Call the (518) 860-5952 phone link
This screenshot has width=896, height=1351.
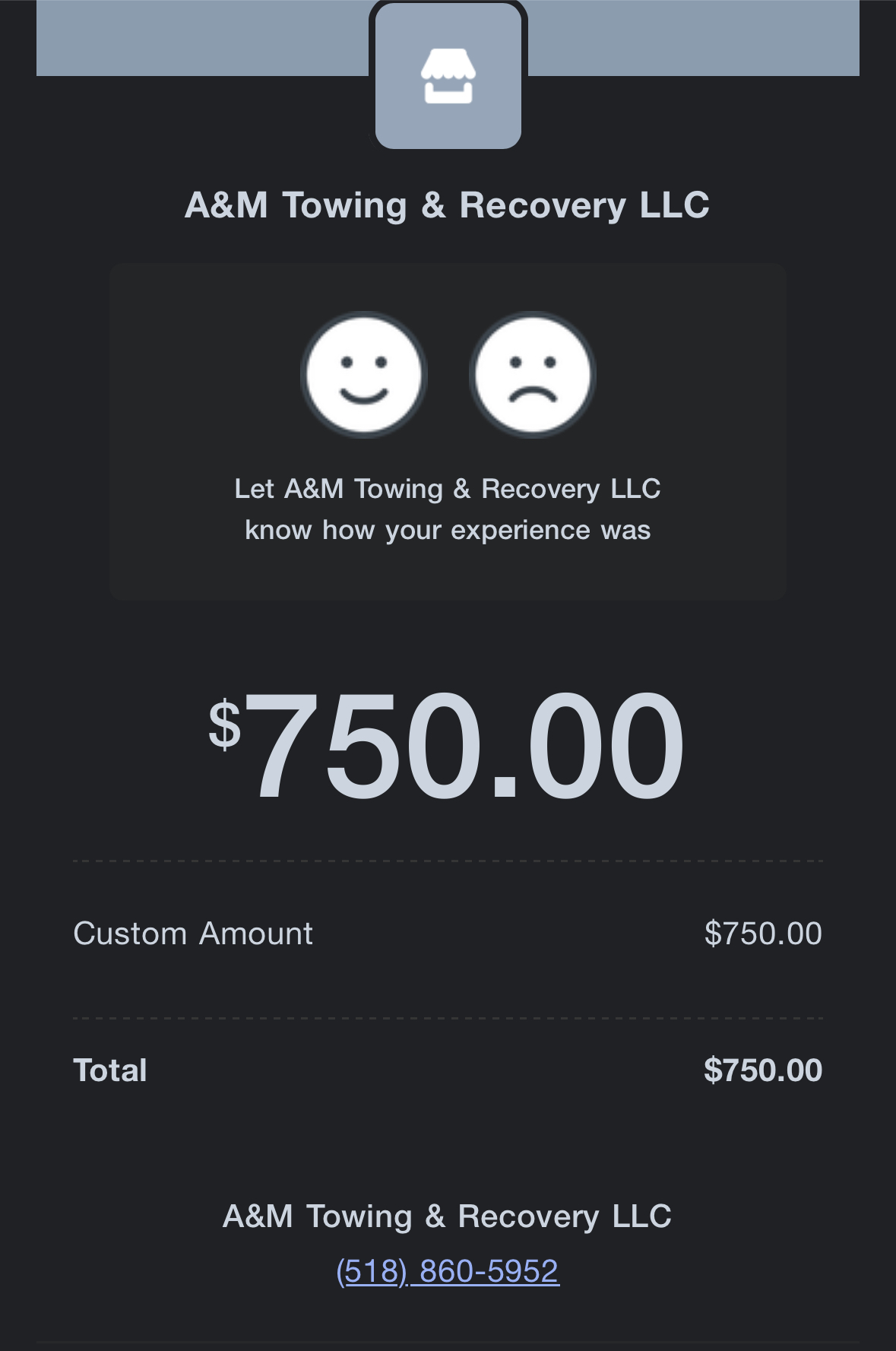pyautogui.click(x=448, y=1271)
